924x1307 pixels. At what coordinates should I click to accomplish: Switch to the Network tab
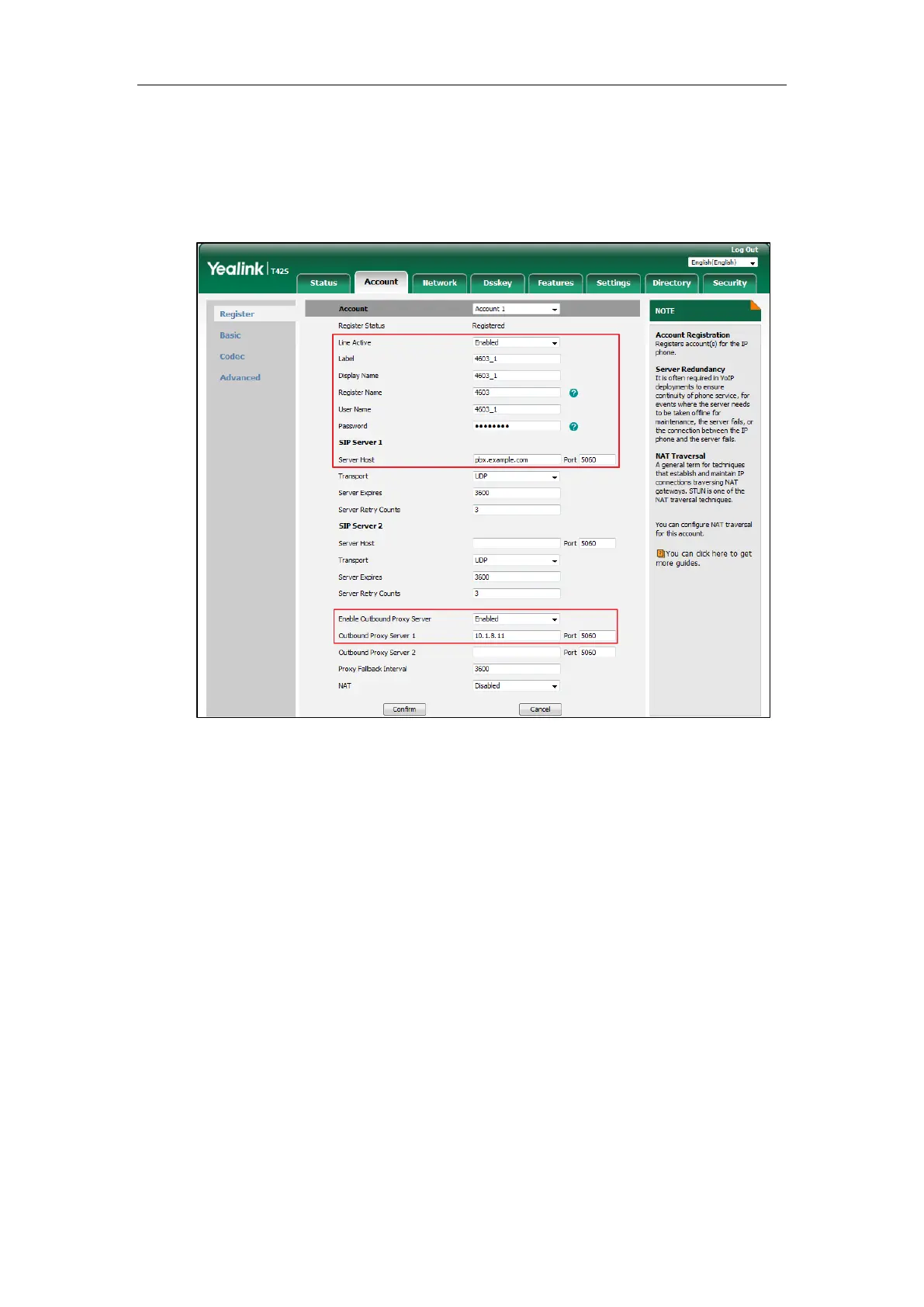[x=439, y=283]
